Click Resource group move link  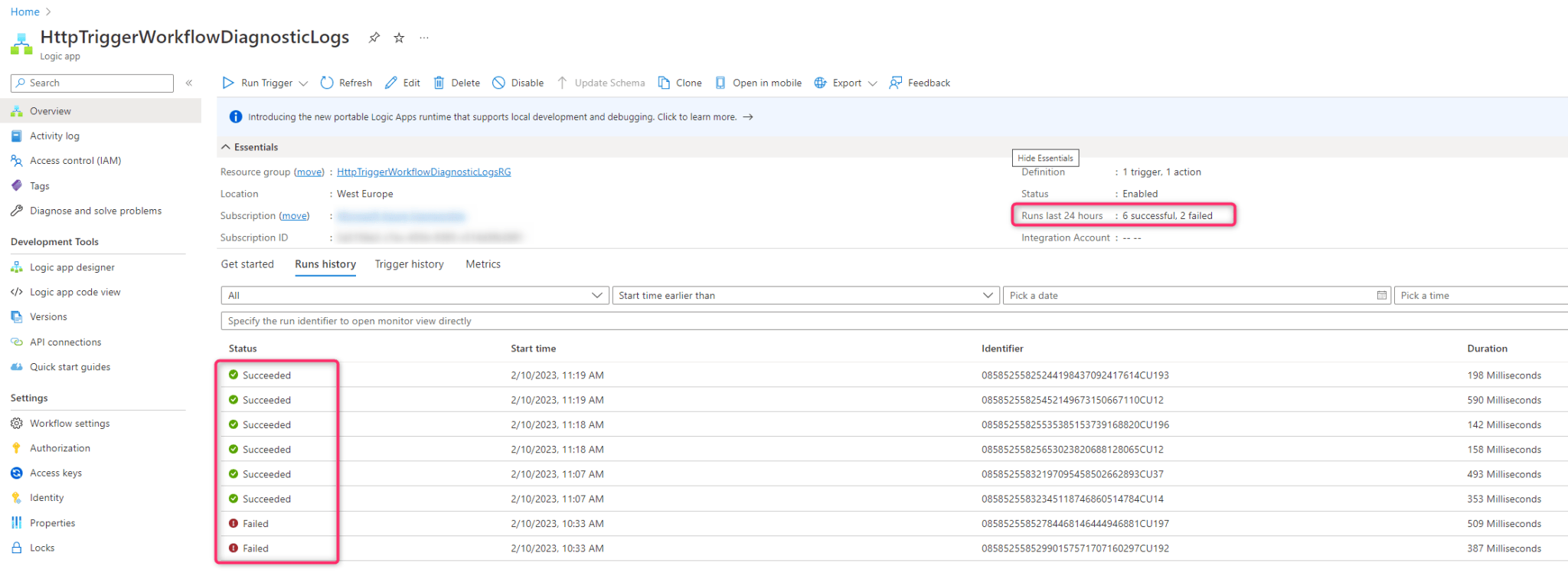coord(309,172)
